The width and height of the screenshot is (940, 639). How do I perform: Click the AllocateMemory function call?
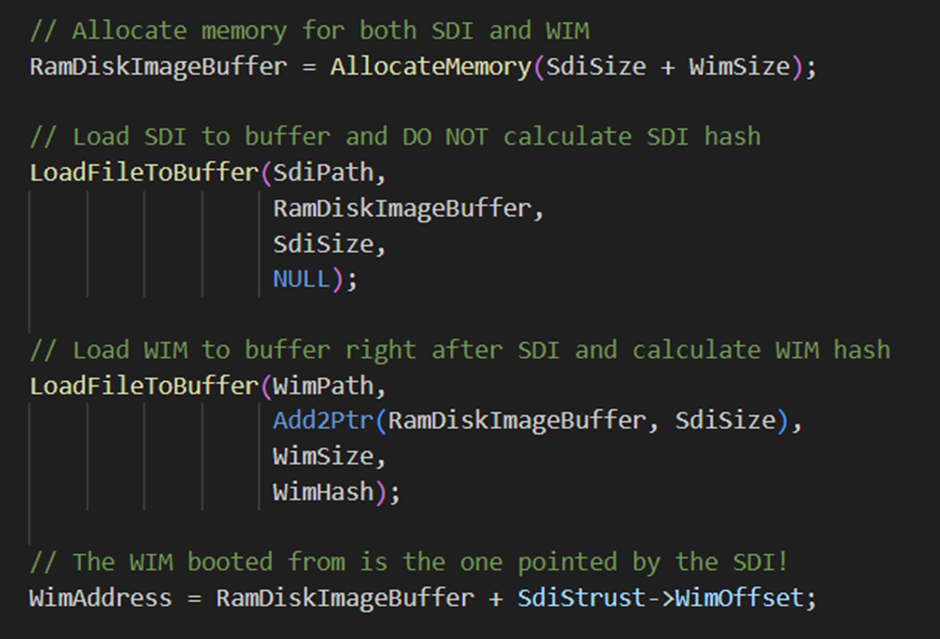(x=430, y=67)
